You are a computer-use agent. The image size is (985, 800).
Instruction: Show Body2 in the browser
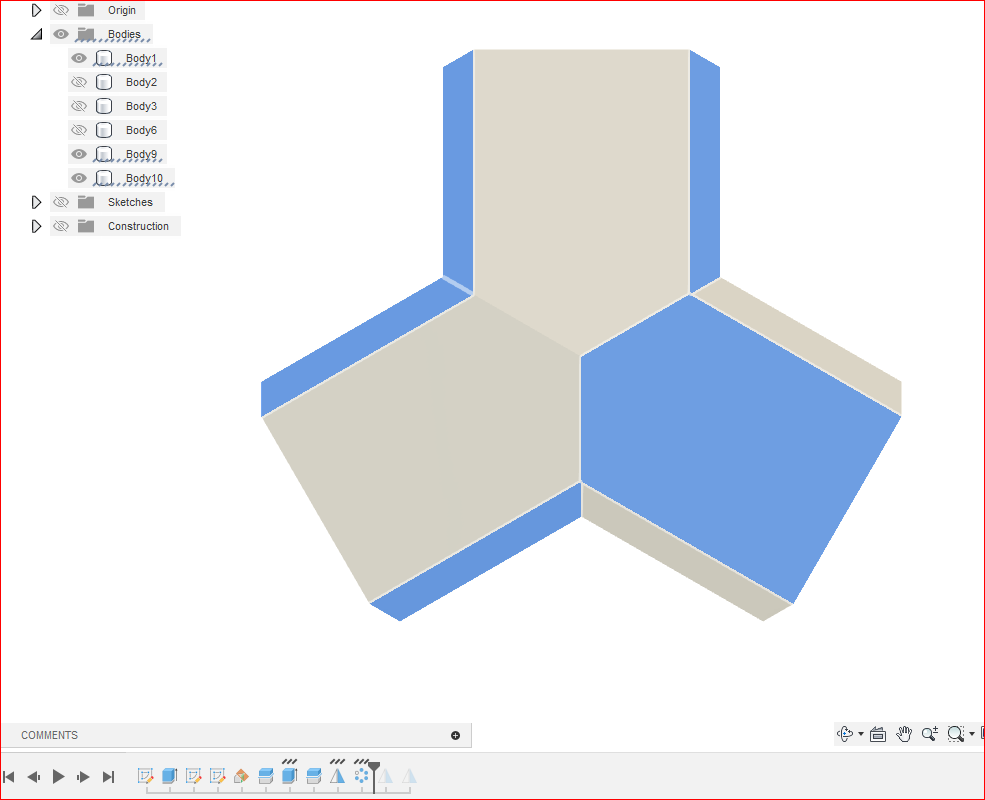pos(77,82)
